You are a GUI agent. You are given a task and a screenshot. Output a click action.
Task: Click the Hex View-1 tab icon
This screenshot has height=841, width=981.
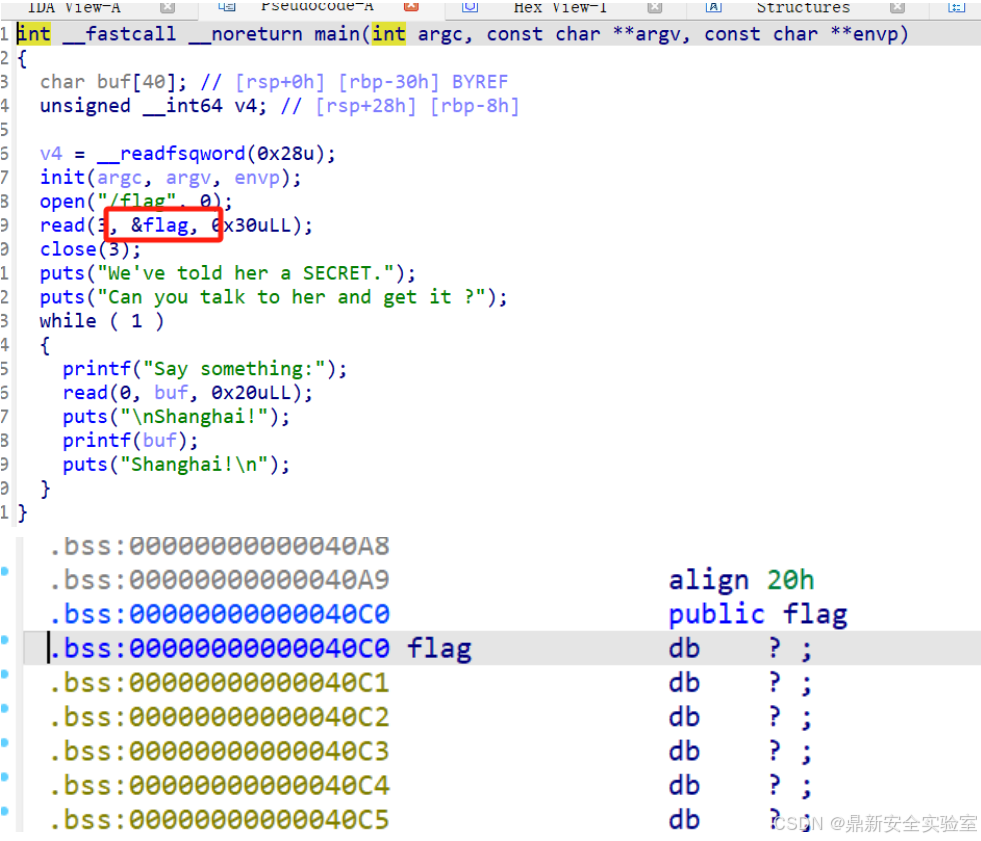point(470,8)
